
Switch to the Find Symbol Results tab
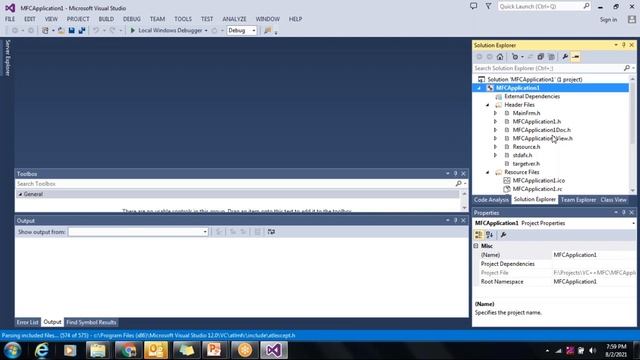pos(91,322)
